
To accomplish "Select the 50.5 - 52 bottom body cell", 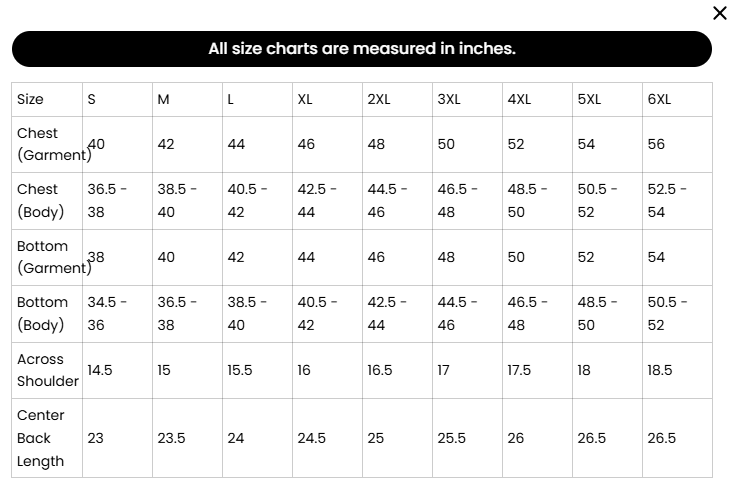I will coord(677,314).
